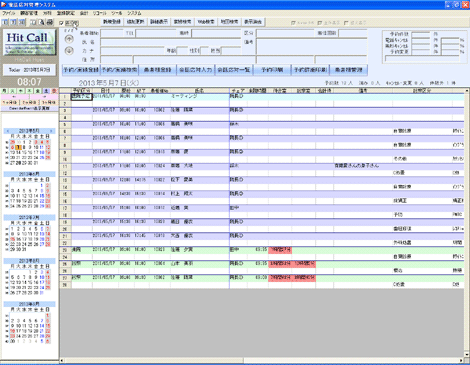Click the Hit Call logo image
This screenshot has height=365, width=470.
(29, 42)
